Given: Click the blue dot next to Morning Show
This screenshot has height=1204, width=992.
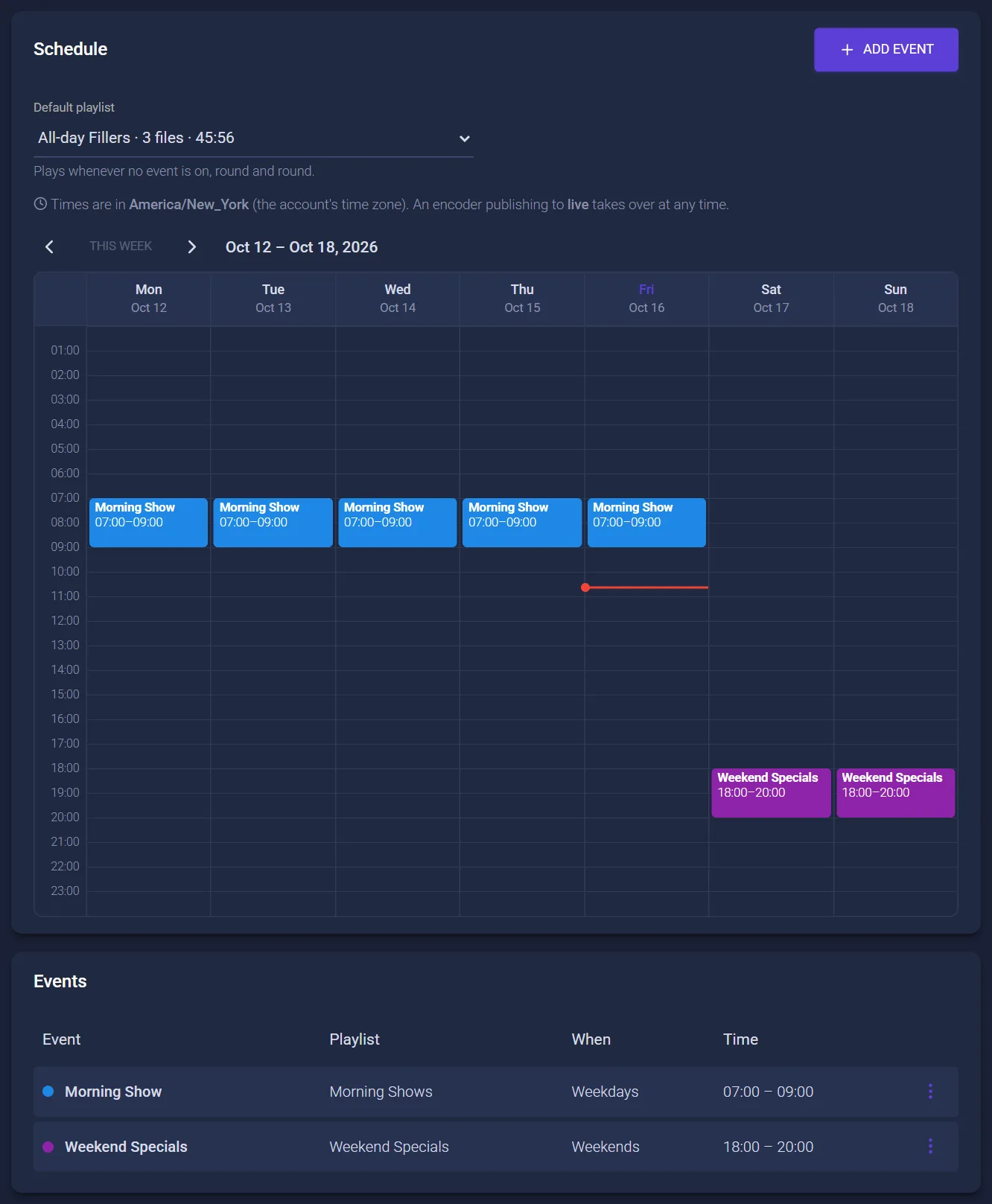Looking at the screenshot, I should pos(48,1092).
